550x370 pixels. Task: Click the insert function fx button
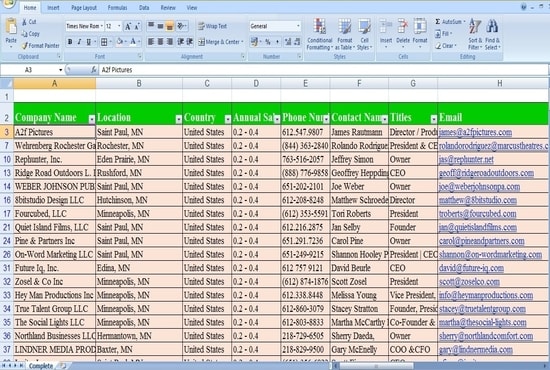[94, 70]
